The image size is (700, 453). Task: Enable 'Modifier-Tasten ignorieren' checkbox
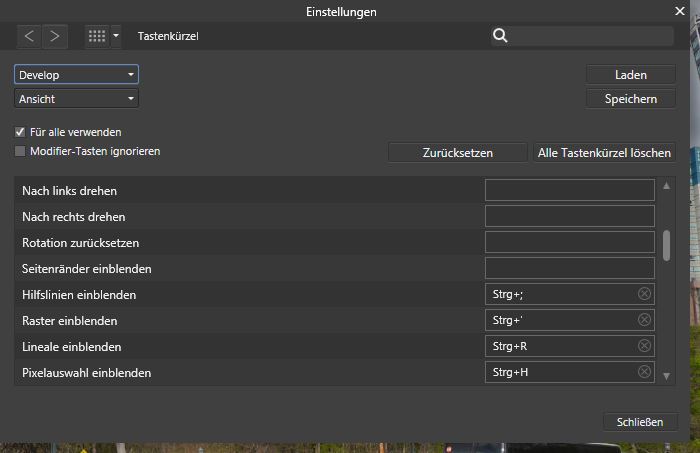[20, 151]
